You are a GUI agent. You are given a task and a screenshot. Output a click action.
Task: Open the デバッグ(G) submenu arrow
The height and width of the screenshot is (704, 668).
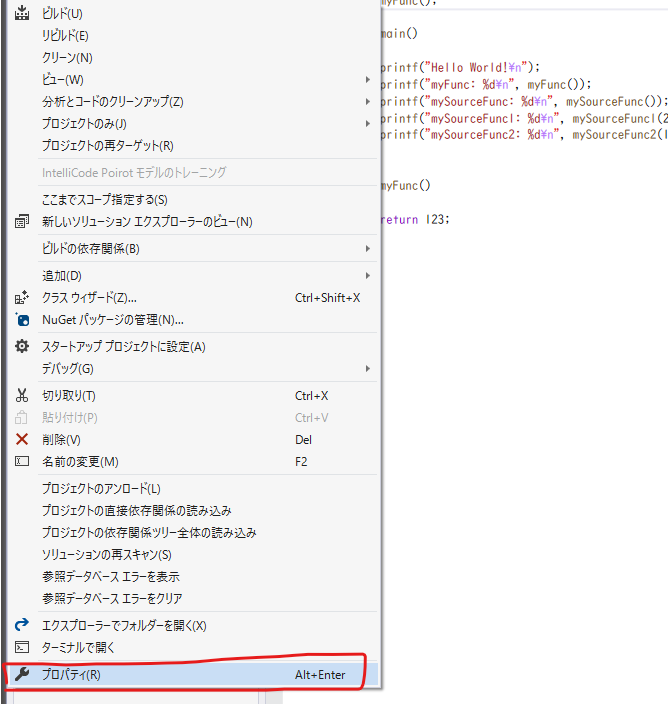(x=368, y=368)
